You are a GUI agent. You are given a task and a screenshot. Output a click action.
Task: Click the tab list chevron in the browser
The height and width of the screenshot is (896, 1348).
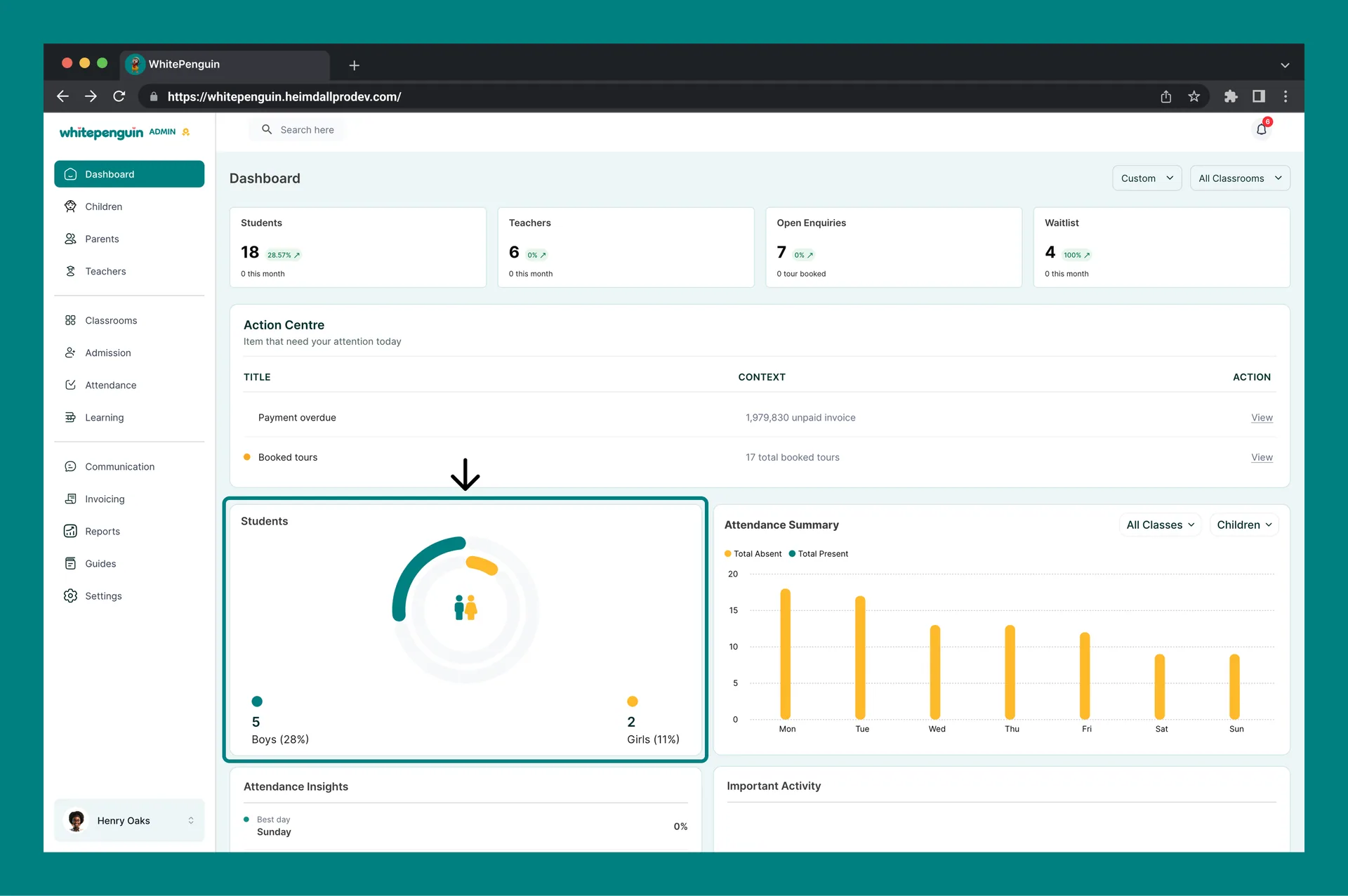(x=1285, y=65)
